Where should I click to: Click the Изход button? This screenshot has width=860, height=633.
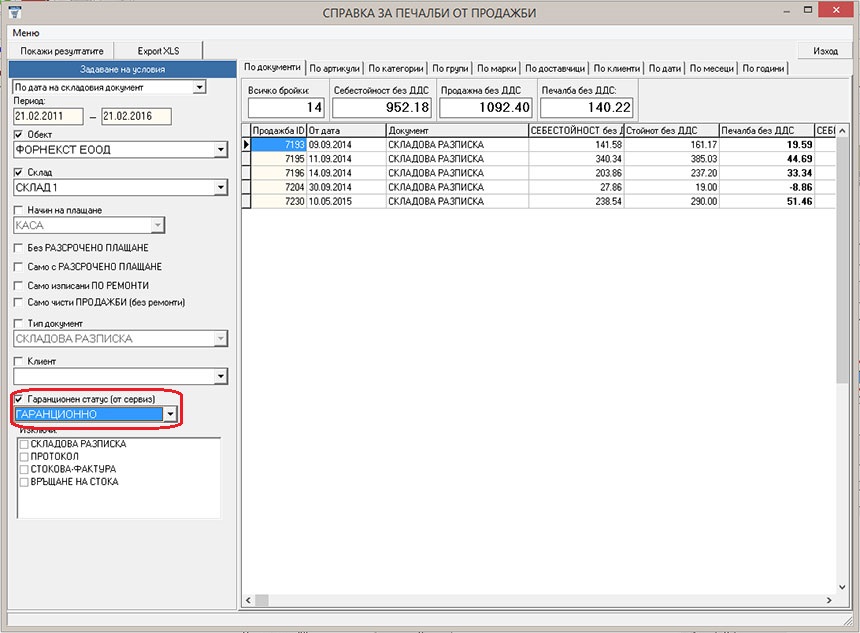point(825,51)
